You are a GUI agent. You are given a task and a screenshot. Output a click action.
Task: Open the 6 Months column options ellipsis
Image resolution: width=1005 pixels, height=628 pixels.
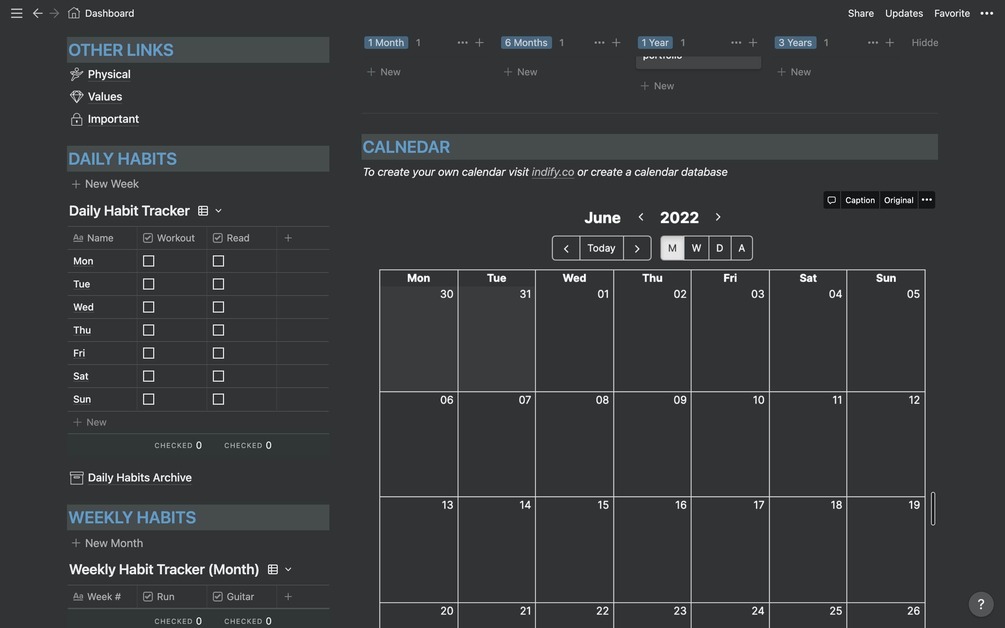point(599,43)
